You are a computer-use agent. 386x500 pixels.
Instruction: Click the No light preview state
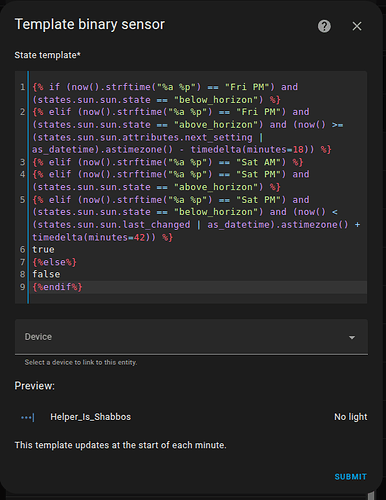[350, 417]
